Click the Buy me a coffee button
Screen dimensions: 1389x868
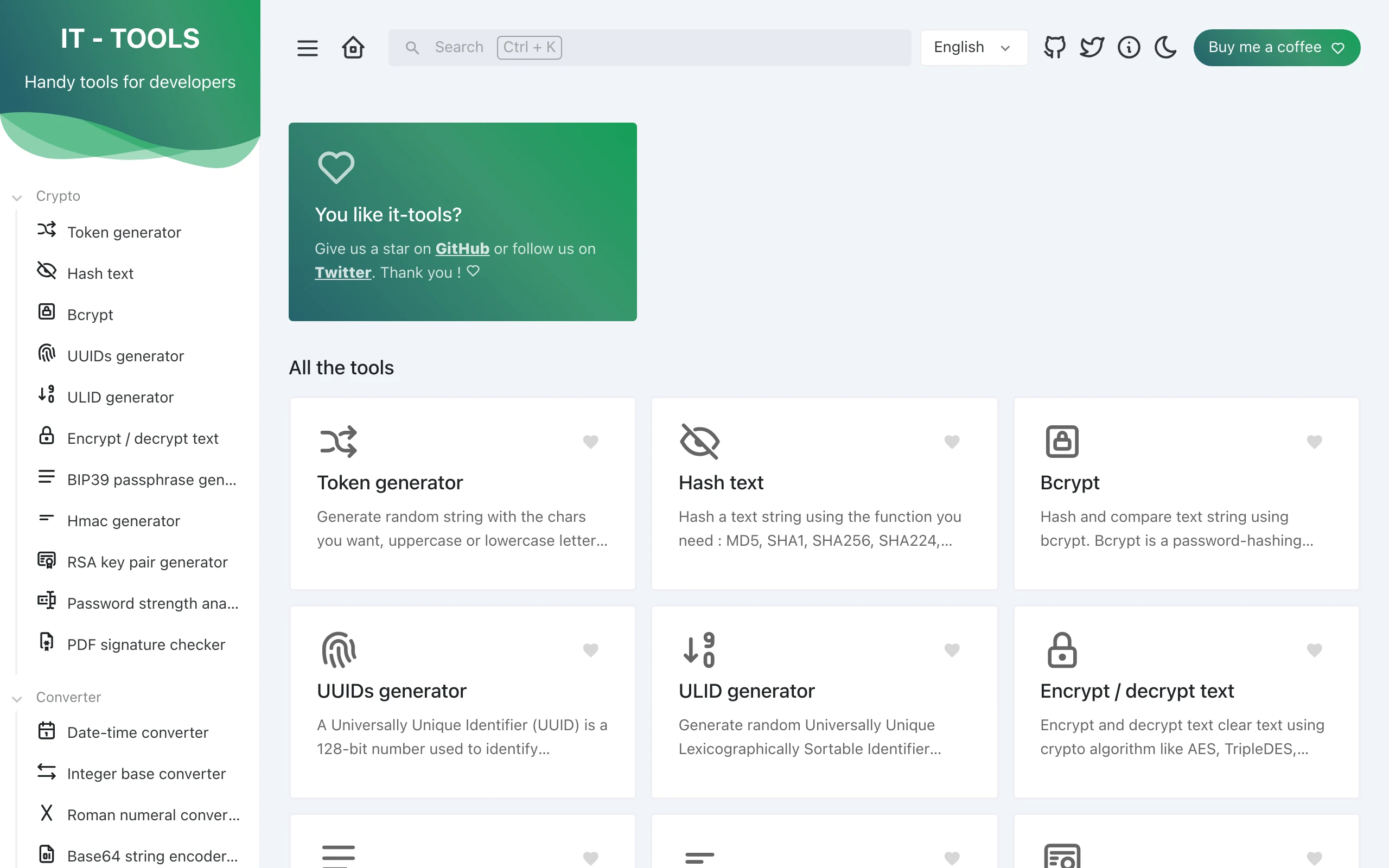pyautogui.click(x=1277, y=48)
